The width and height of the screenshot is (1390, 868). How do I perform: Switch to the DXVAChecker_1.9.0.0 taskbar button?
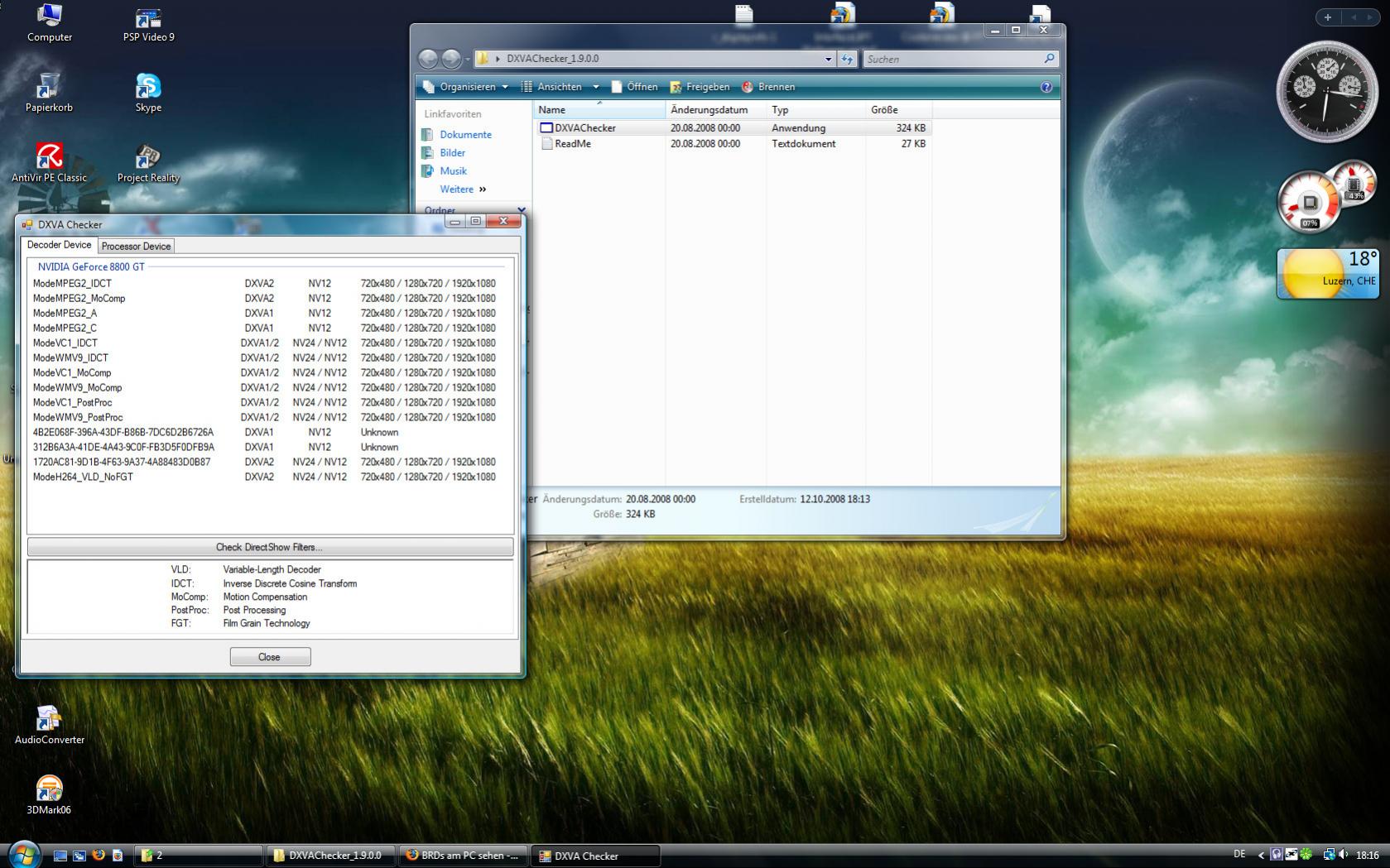point(330,856)
